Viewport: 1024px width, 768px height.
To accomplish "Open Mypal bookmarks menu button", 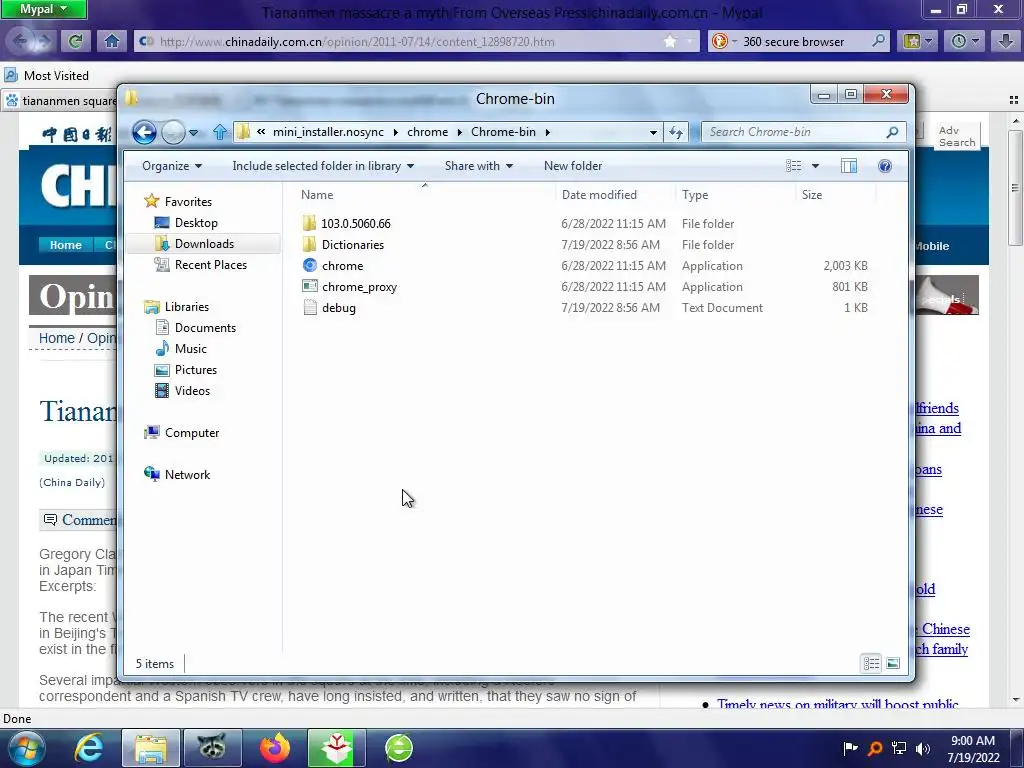I will [917, 41].
